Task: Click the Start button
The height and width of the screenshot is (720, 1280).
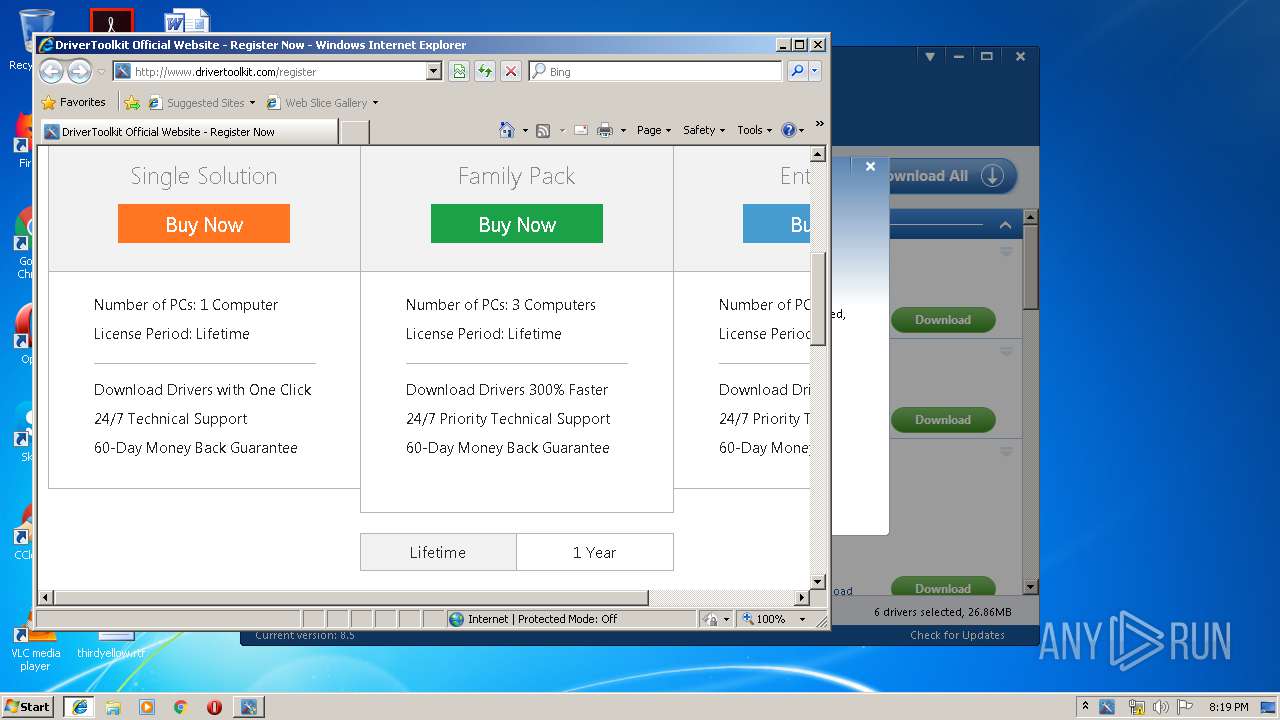Action: coord(28,706)
